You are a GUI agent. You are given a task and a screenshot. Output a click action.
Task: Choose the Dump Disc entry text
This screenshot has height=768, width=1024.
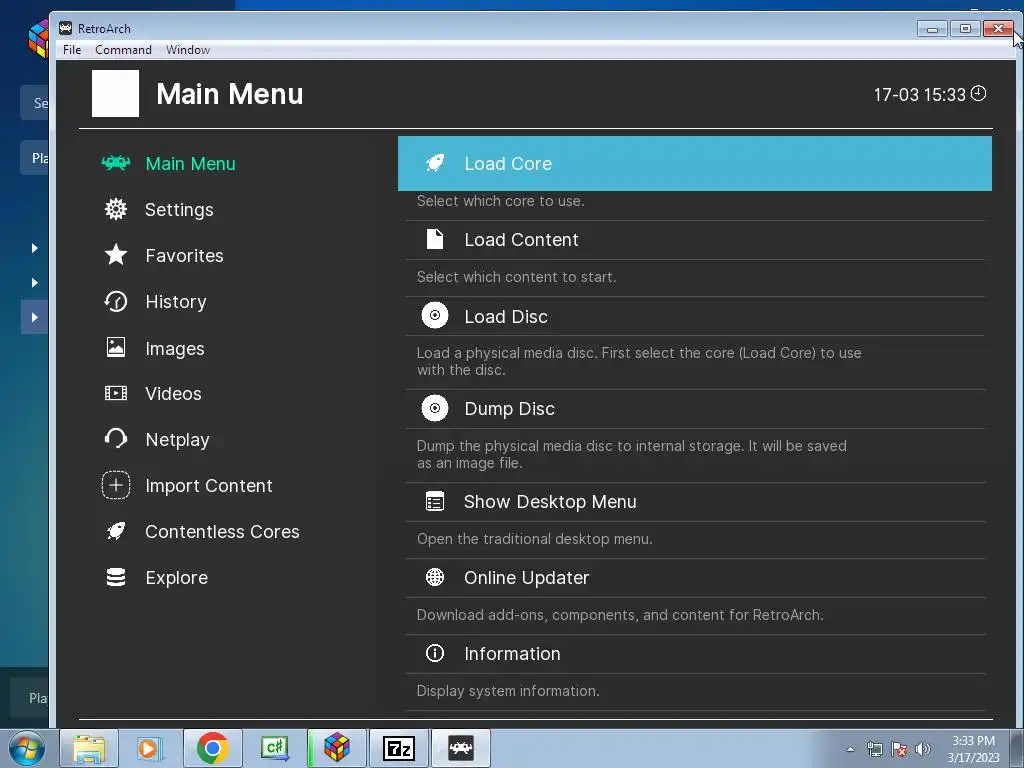click(x=509, y=409)
